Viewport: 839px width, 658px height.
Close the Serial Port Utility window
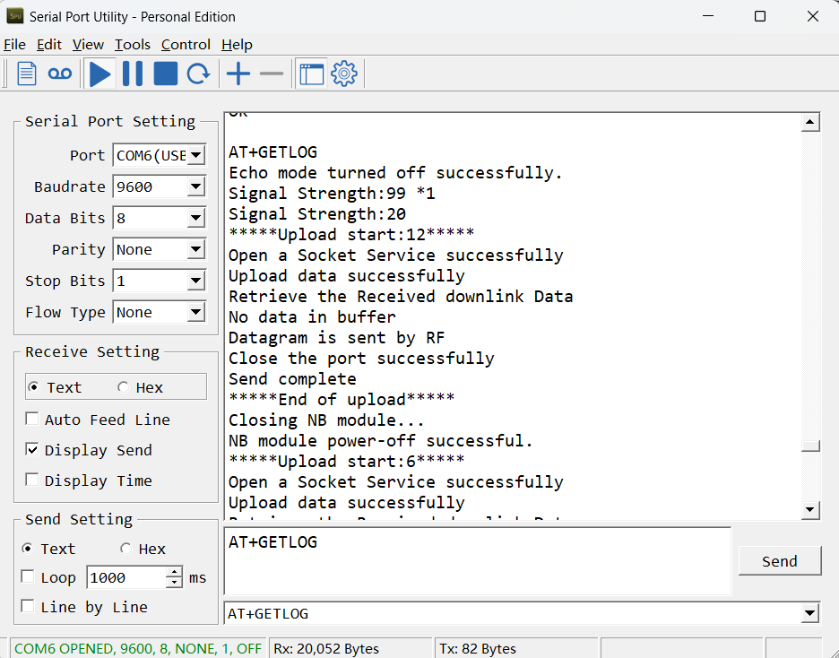812,16
